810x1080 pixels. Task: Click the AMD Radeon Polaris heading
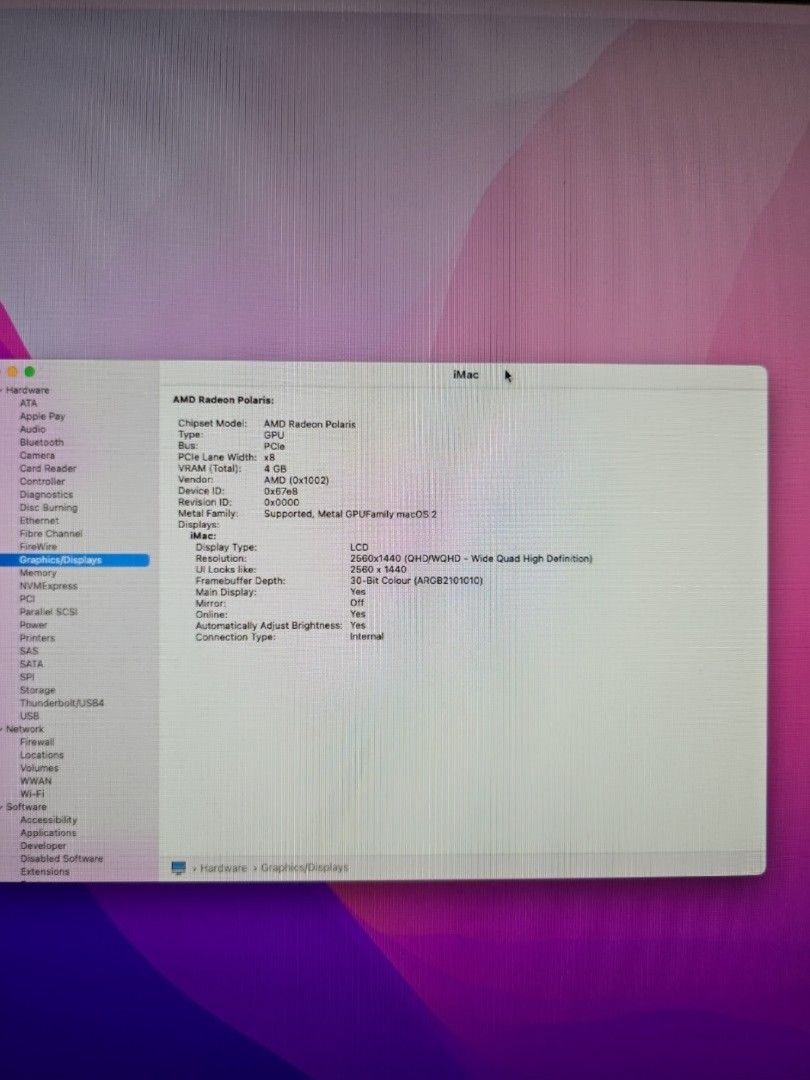click(x=223, y=400)
